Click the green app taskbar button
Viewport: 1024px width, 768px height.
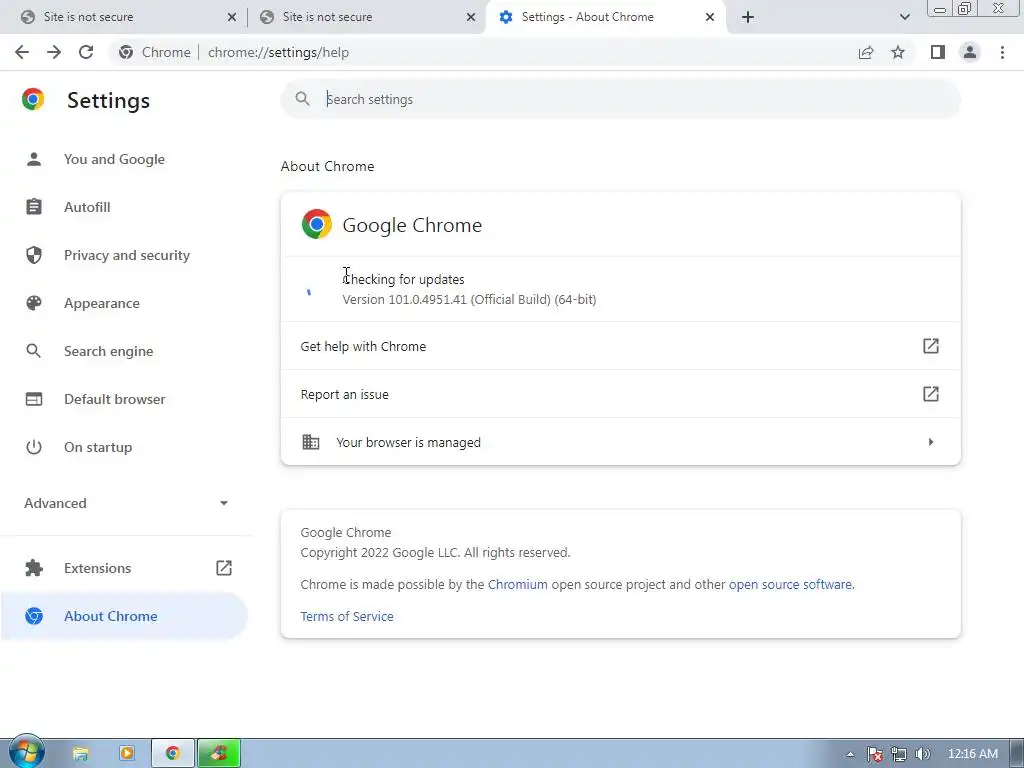tap(219, 754)
